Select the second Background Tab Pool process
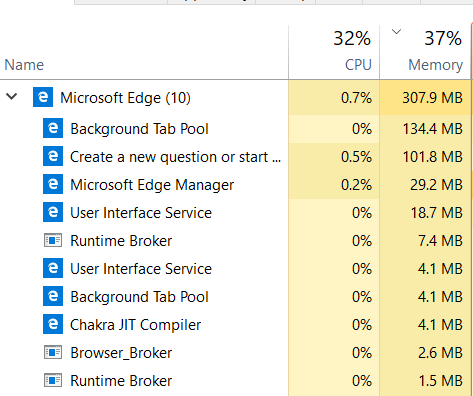The image size is (473, 396). tap(235, 297)
